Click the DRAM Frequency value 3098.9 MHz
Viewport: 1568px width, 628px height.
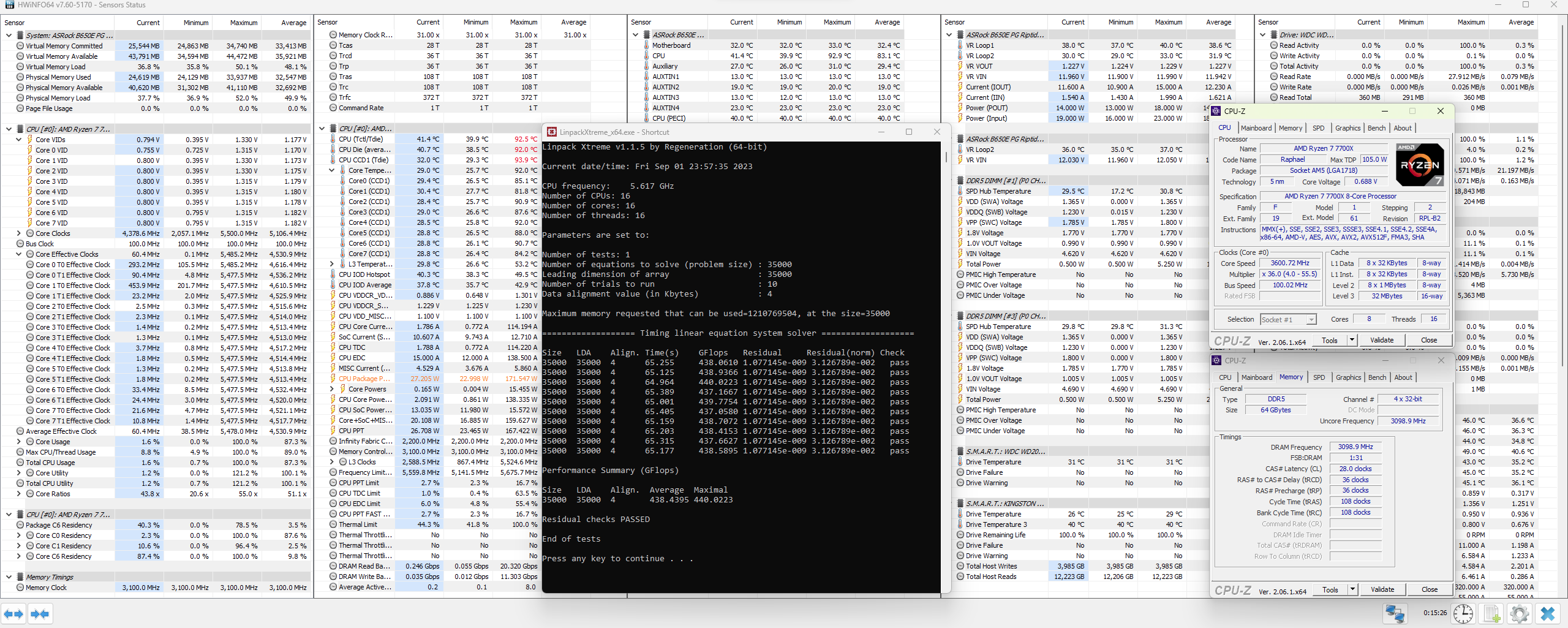click(1355, 447)
